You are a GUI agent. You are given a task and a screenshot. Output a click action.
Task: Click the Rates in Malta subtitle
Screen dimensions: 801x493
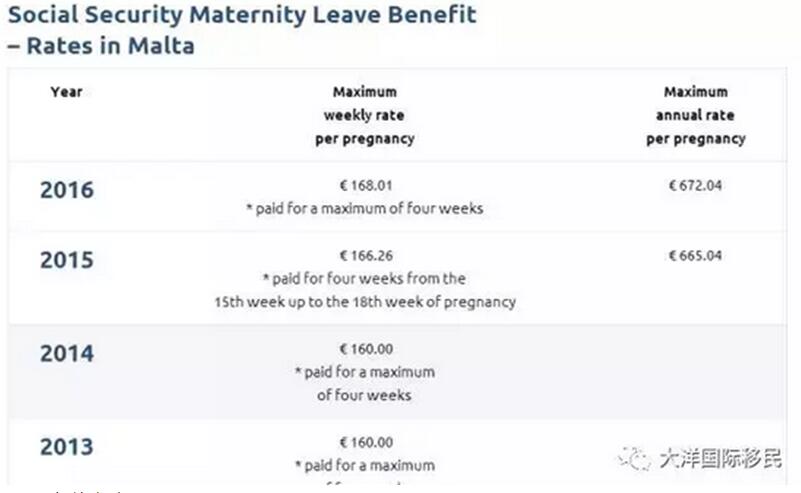(102, 45)
